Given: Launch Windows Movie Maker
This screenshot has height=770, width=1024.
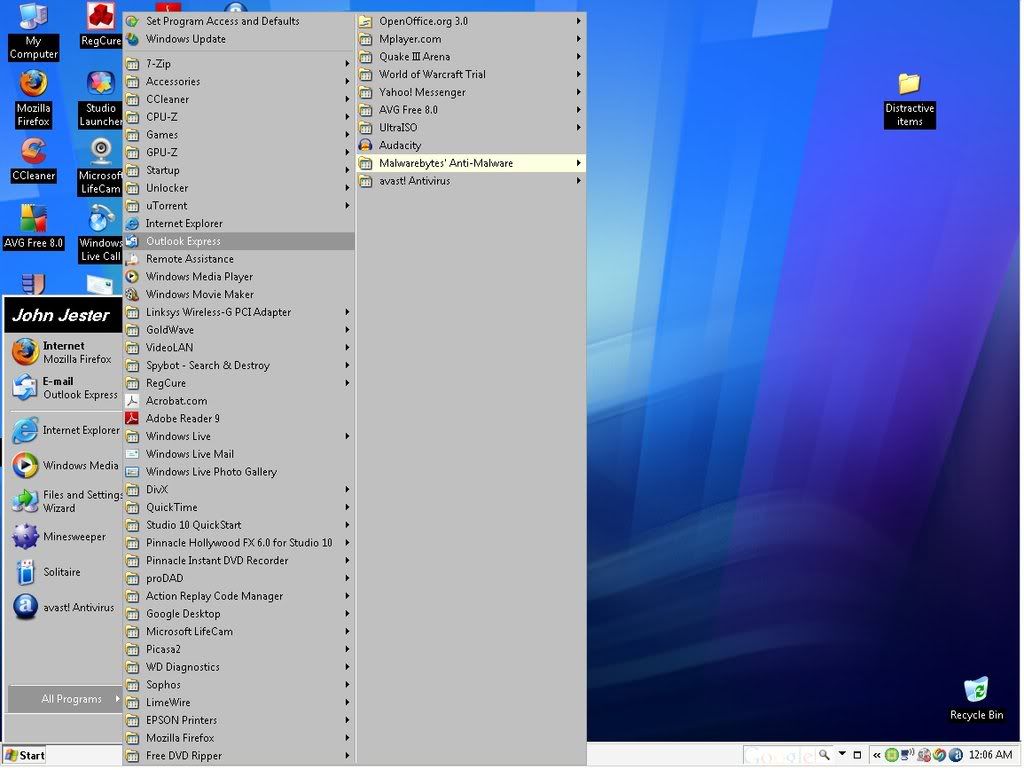Looking at the screenshot, I should tap(239, 294).
